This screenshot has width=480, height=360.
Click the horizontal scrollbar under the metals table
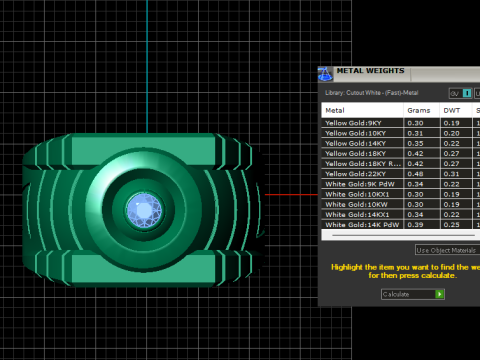point(403,235)
